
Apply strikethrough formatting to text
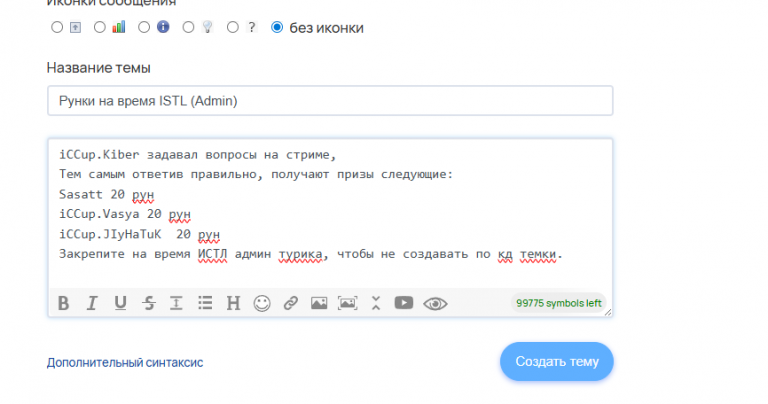pos(149,303)
